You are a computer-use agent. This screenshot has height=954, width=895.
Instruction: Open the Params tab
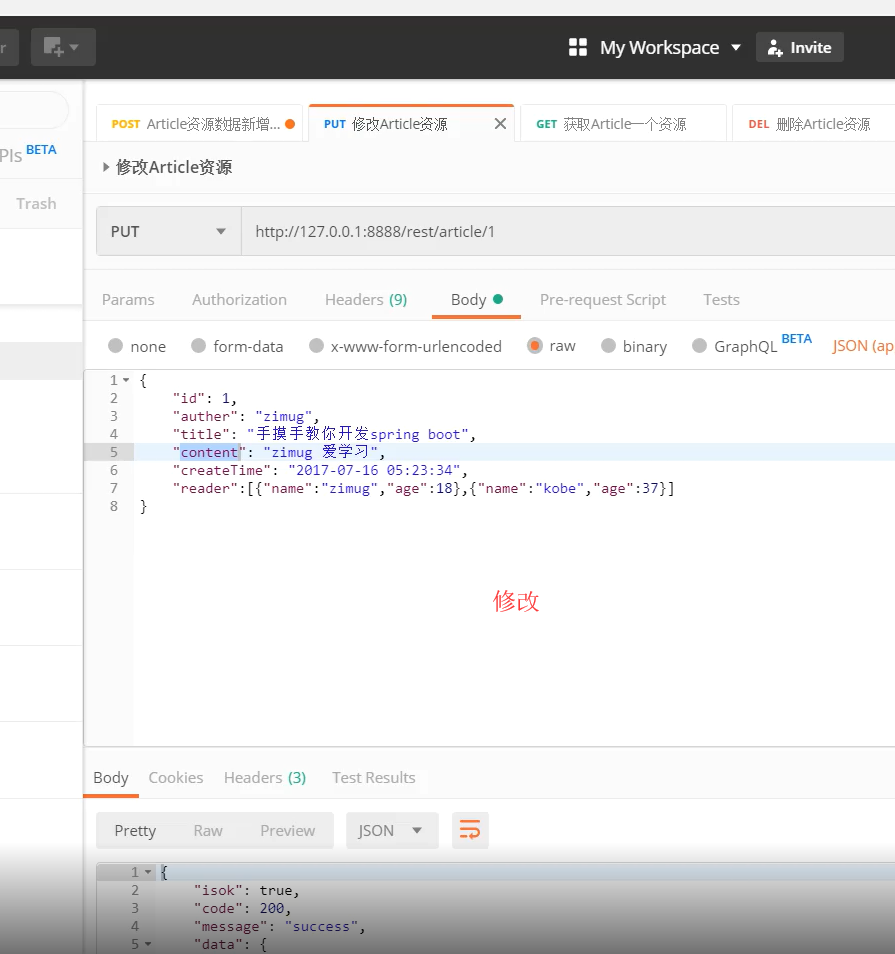click(x=128, y=300)
